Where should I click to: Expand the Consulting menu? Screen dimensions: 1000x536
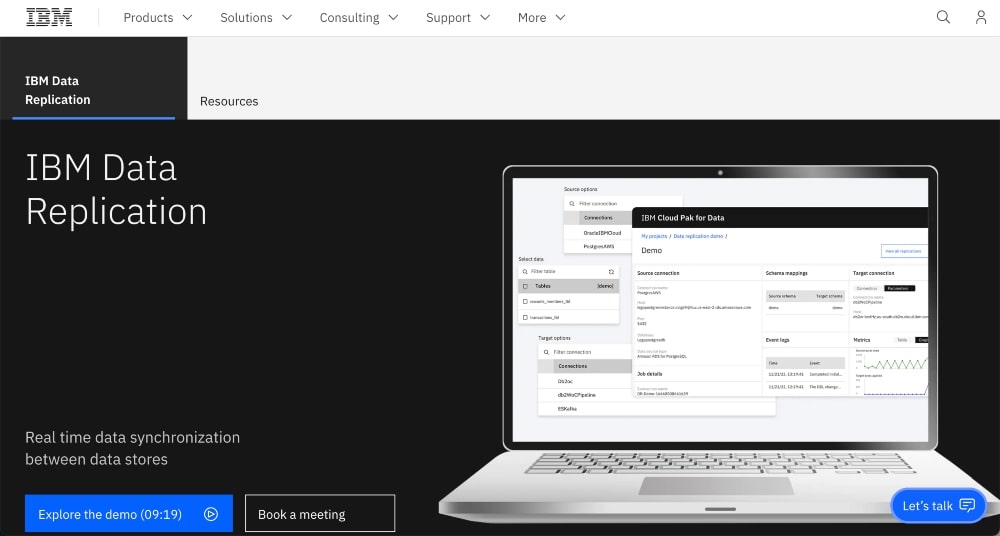click(358, 18)
